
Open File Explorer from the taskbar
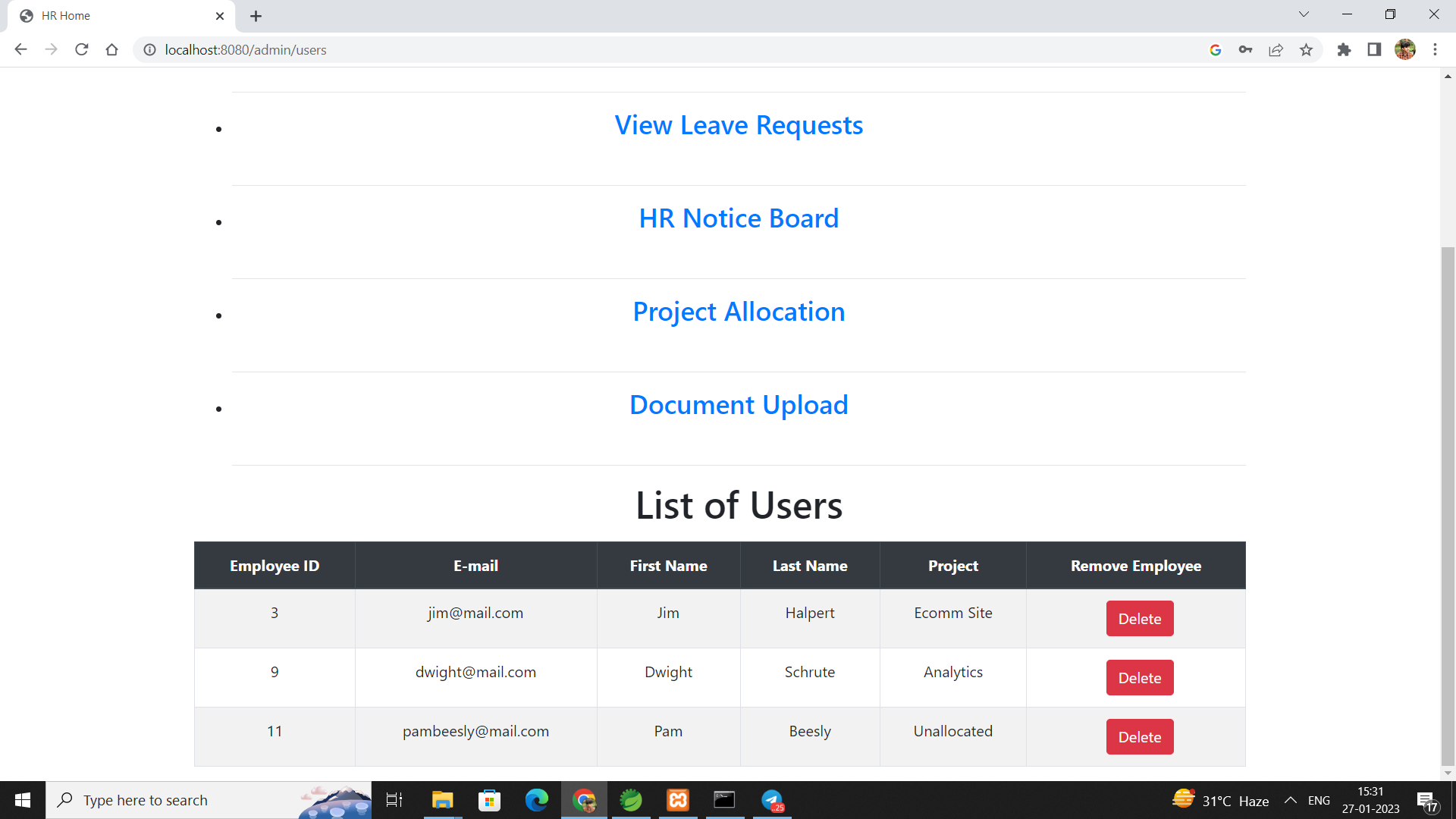point(442,800)
